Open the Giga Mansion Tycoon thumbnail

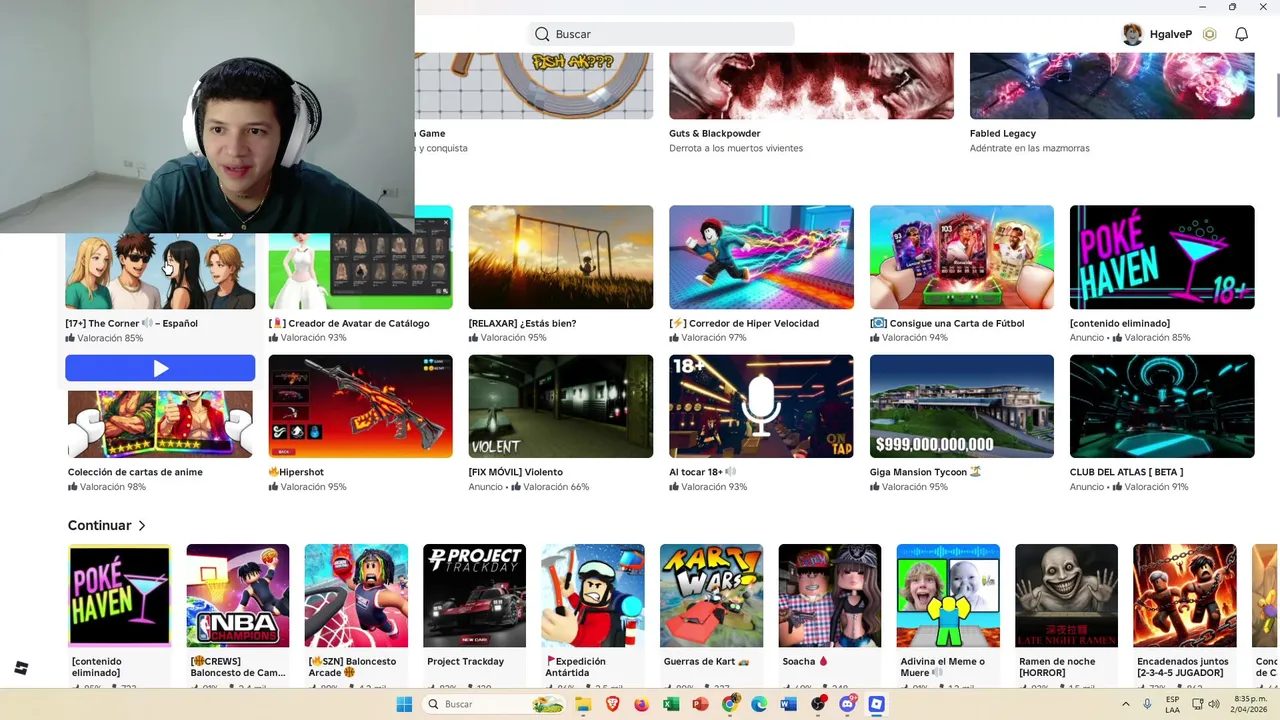click(962, 406)
